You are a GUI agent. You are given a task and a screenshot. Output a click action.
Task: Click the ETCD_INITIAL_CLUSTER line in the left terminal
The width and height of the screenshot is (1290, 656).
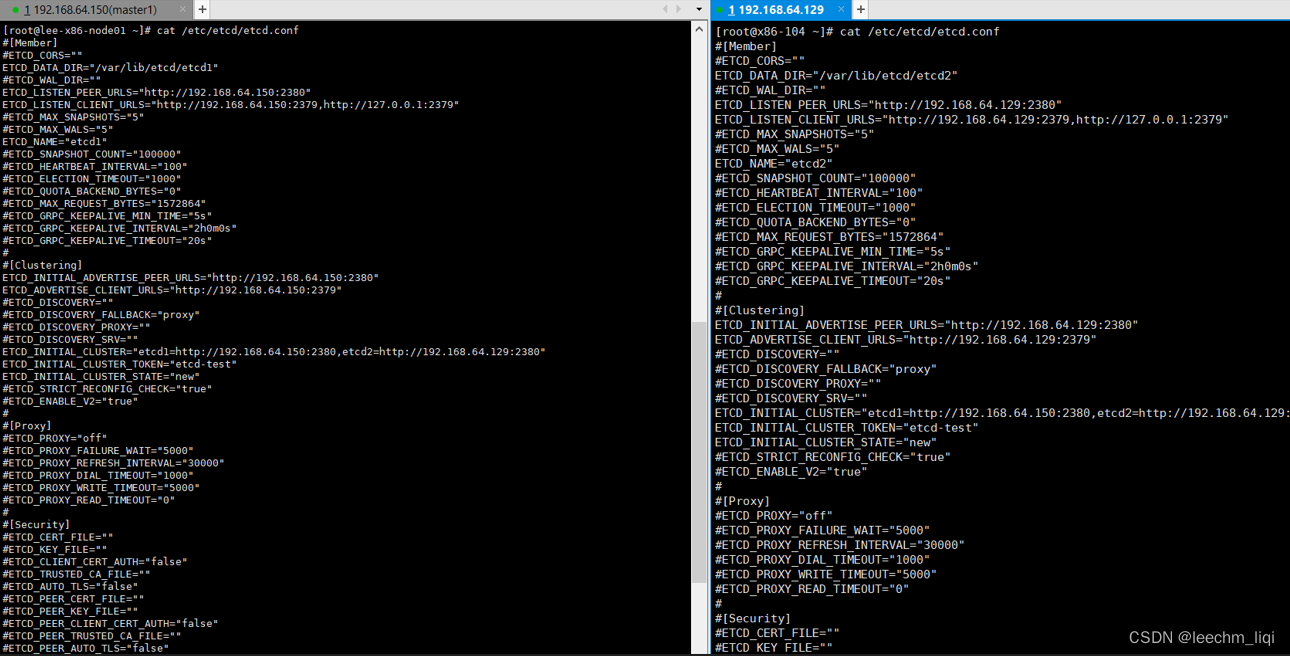[270, 351]
